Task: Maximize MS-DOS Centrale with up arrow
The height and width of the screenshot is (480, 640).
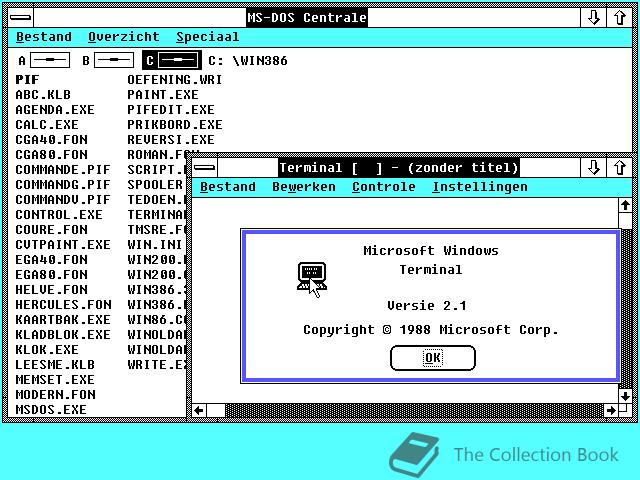Action: point(620,18)
